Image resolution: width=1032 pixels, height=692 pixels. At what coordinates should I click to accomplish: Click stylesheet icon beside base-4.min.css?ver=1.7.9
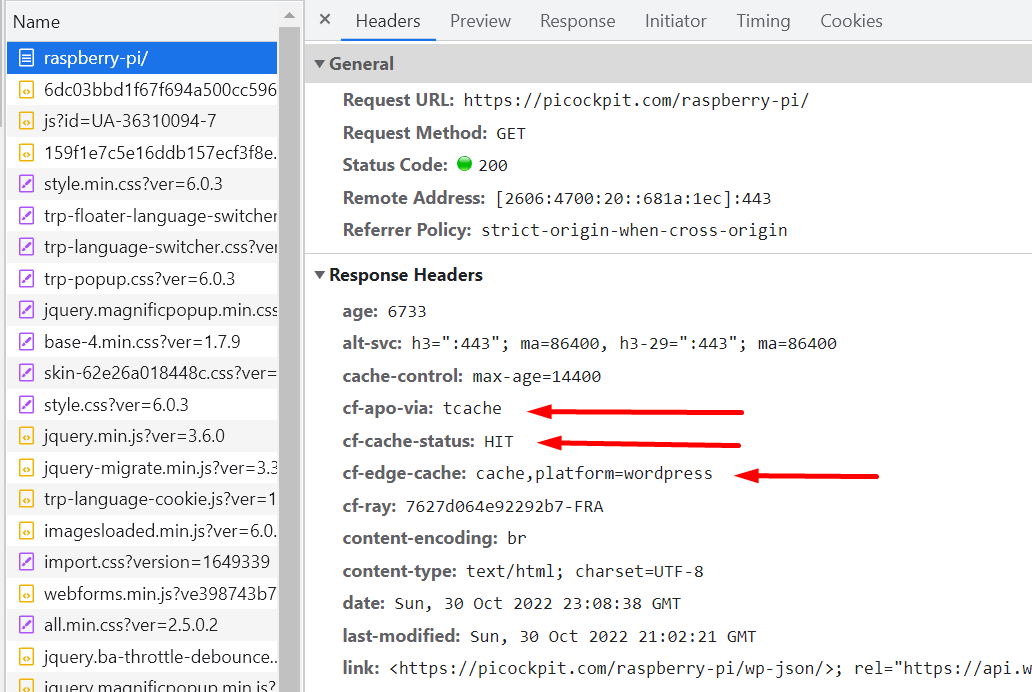26,342
